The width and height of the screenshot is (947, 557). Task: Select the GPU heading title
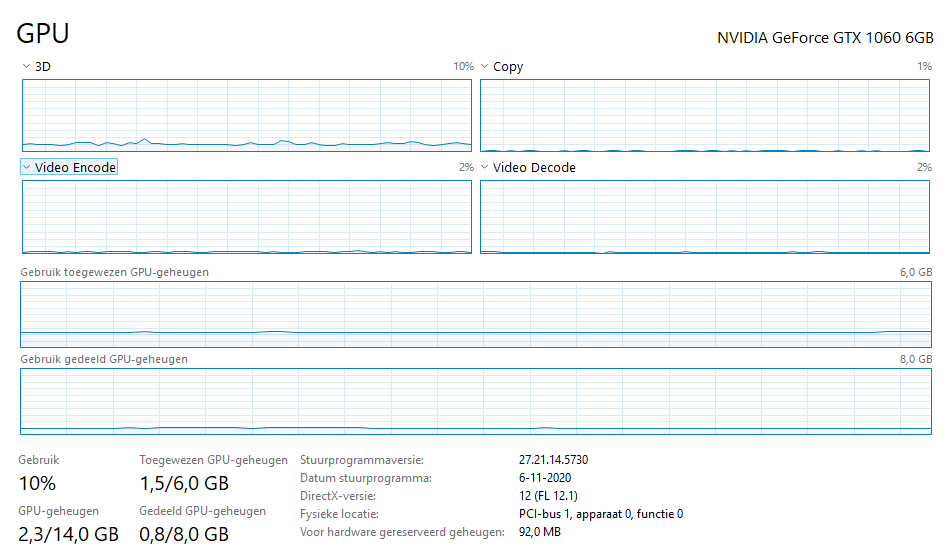click(43, 33)
